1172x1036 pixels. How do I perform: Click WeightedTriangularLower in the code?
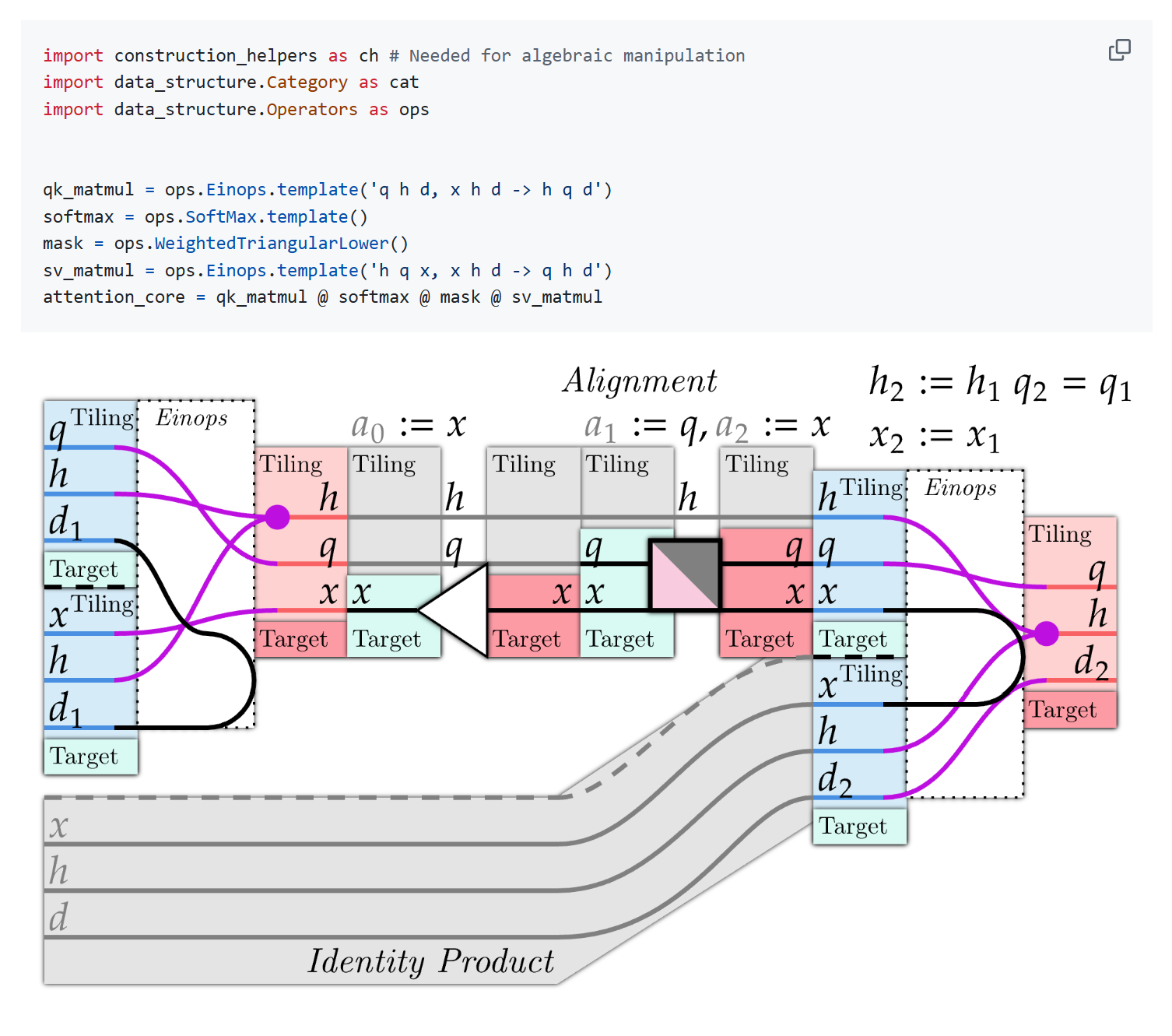point(272,244)
